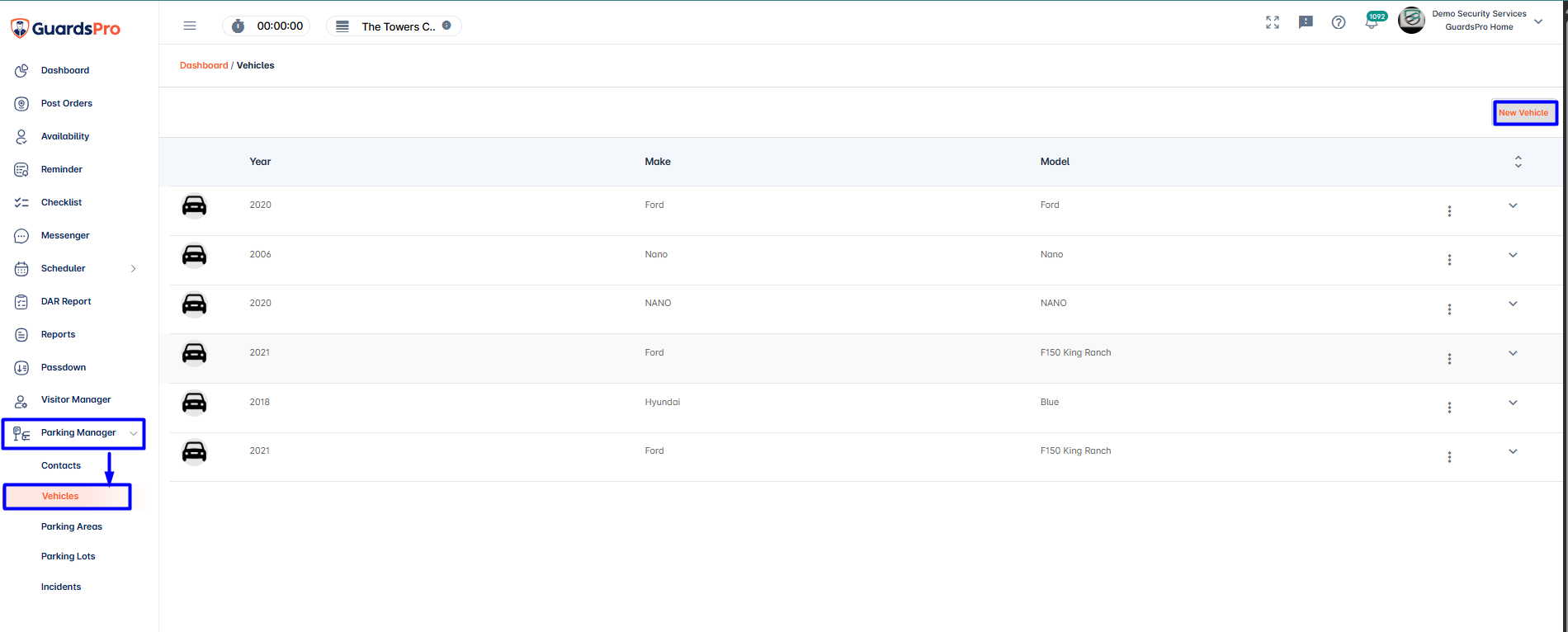
Task: Click the stopwatch timer icon
Action: coord(238,26)
